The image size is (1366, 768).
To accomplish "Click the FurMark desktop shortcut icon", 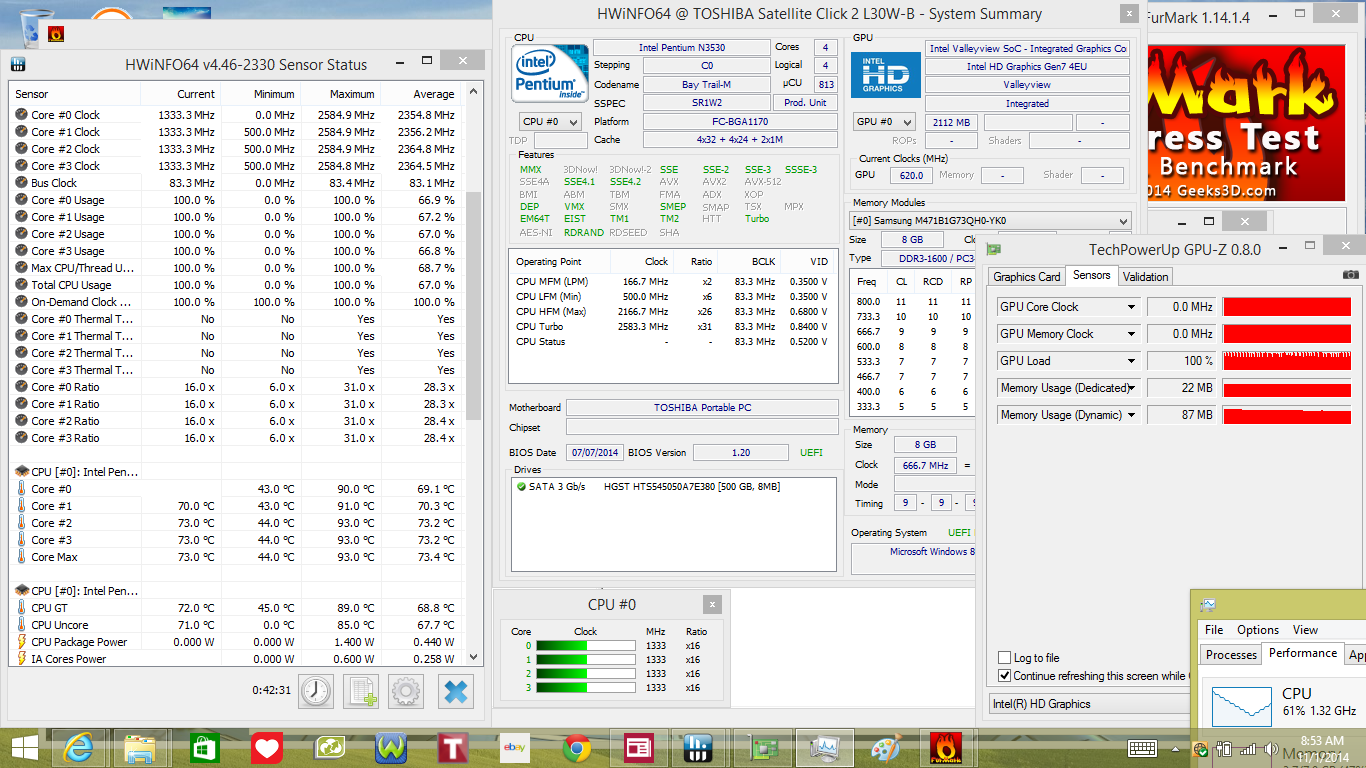I will (56, 33).
